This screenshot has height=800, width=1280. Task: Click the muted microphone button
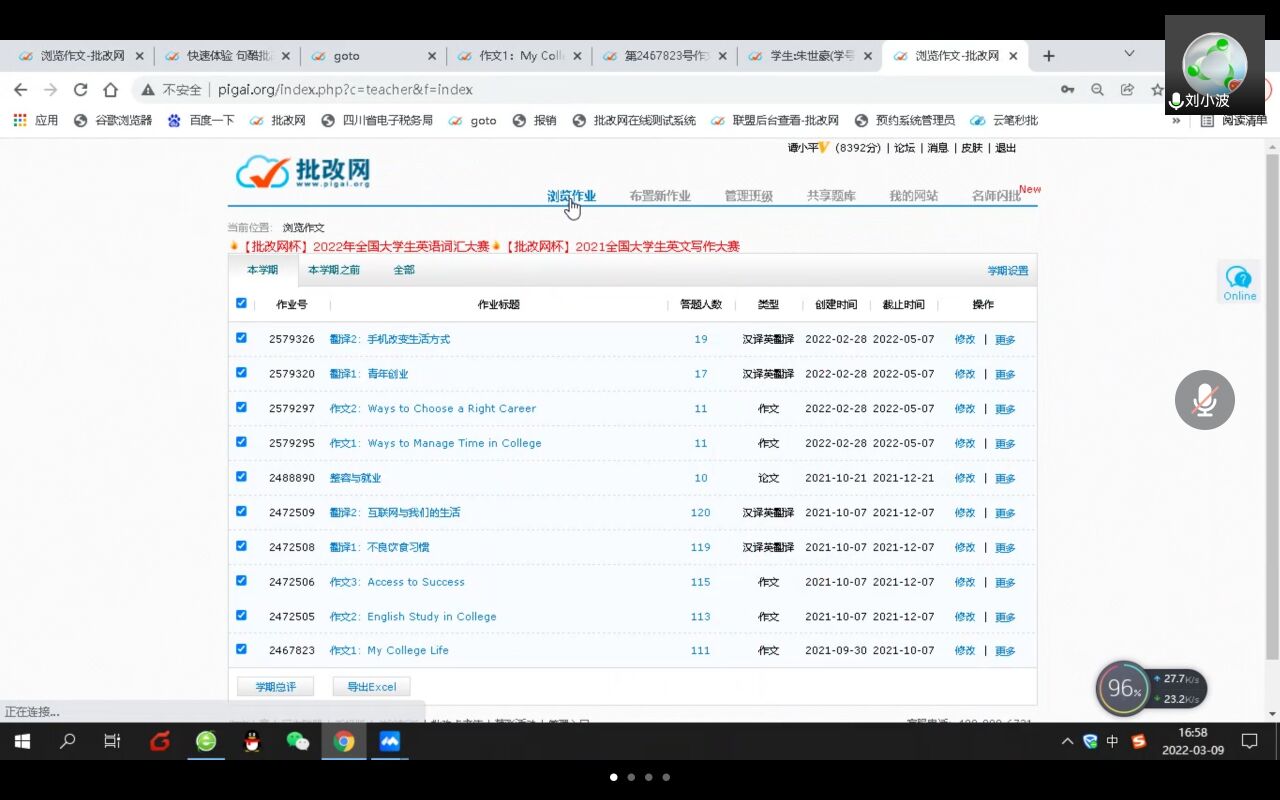(1204, 400)
